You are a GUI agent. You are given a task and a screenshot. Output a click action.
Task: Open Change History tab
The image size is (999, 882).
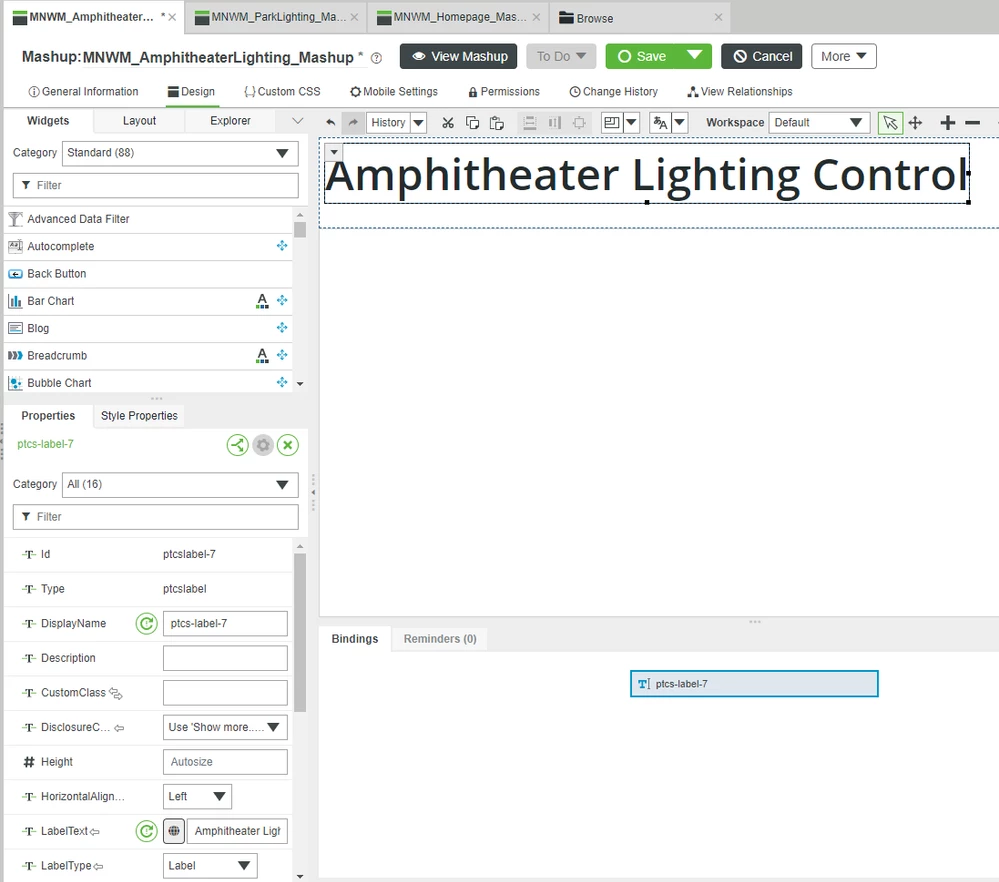[614, 92]
